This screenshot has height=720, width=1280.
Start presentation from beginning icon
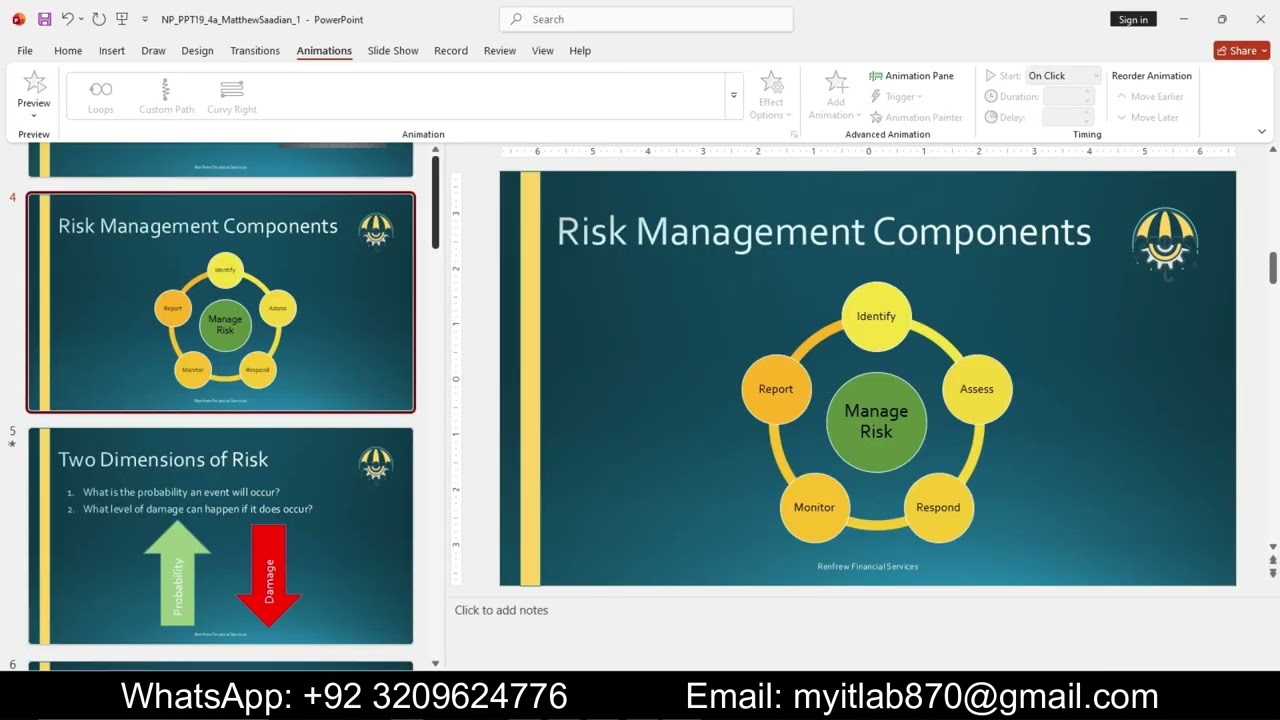(122, 19)
